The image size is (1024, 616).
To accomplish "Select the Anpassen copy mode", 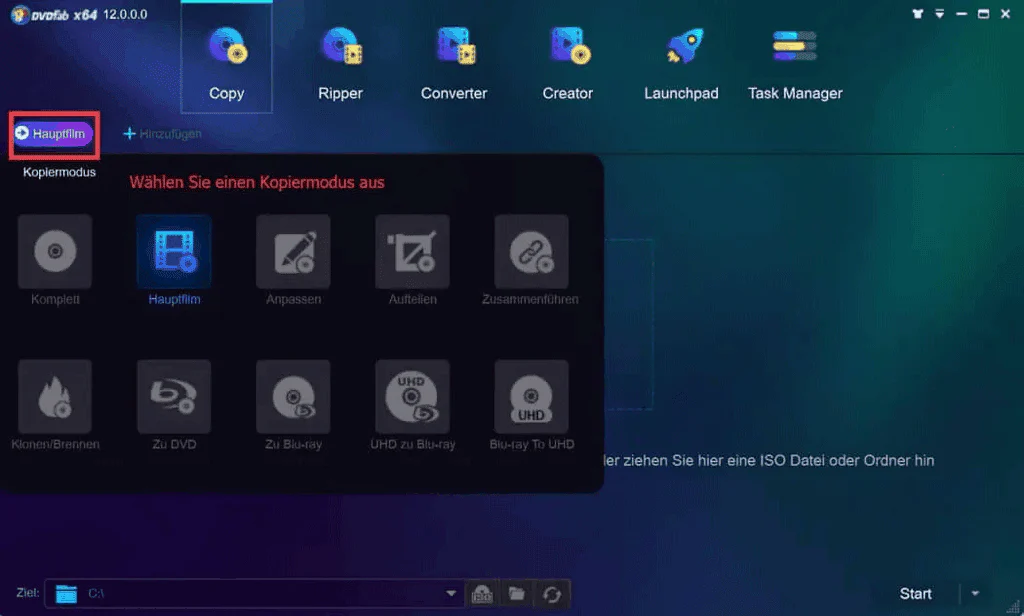I will (x=293, y=251).
